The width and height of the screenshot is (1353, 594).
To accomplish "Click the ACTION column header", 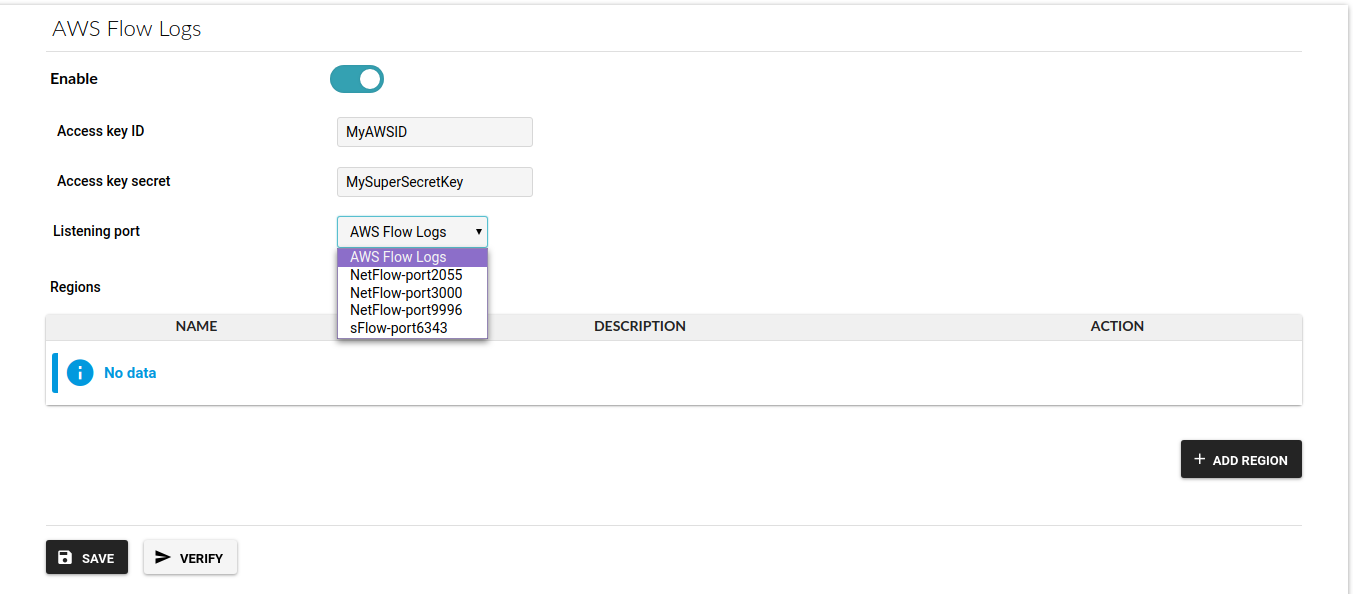I will click(1117, 326).
